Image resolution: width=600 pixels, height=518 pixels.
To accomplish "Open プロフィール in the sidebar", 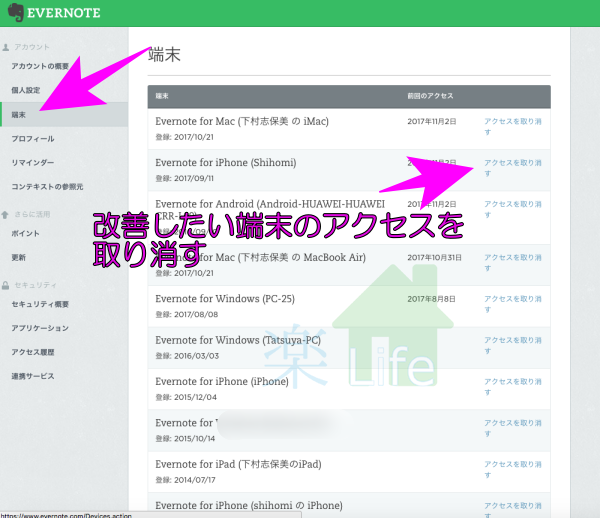I will [x=33, y=139].
